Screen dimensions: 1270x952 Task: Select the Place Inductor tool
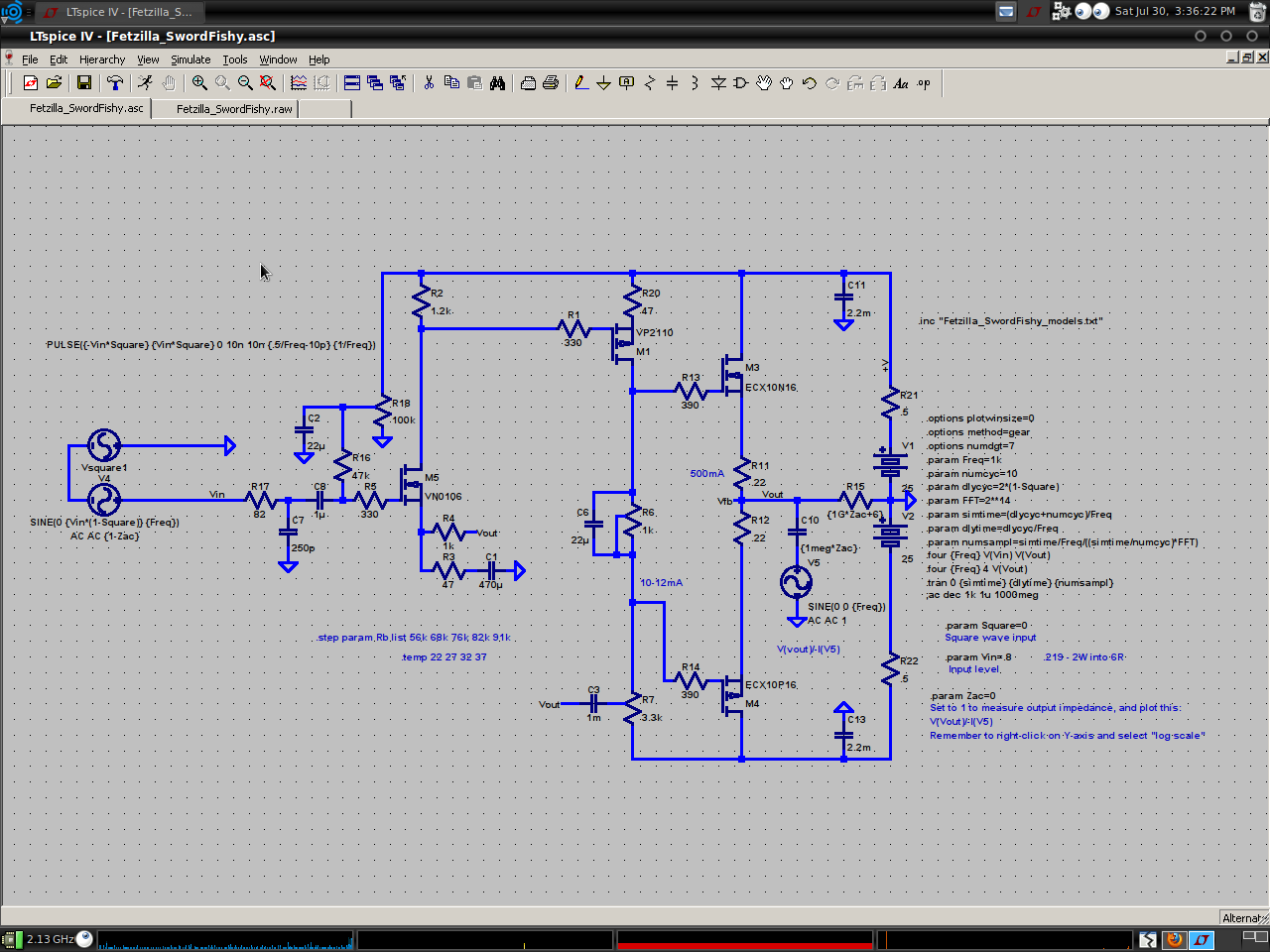[695, 83]
